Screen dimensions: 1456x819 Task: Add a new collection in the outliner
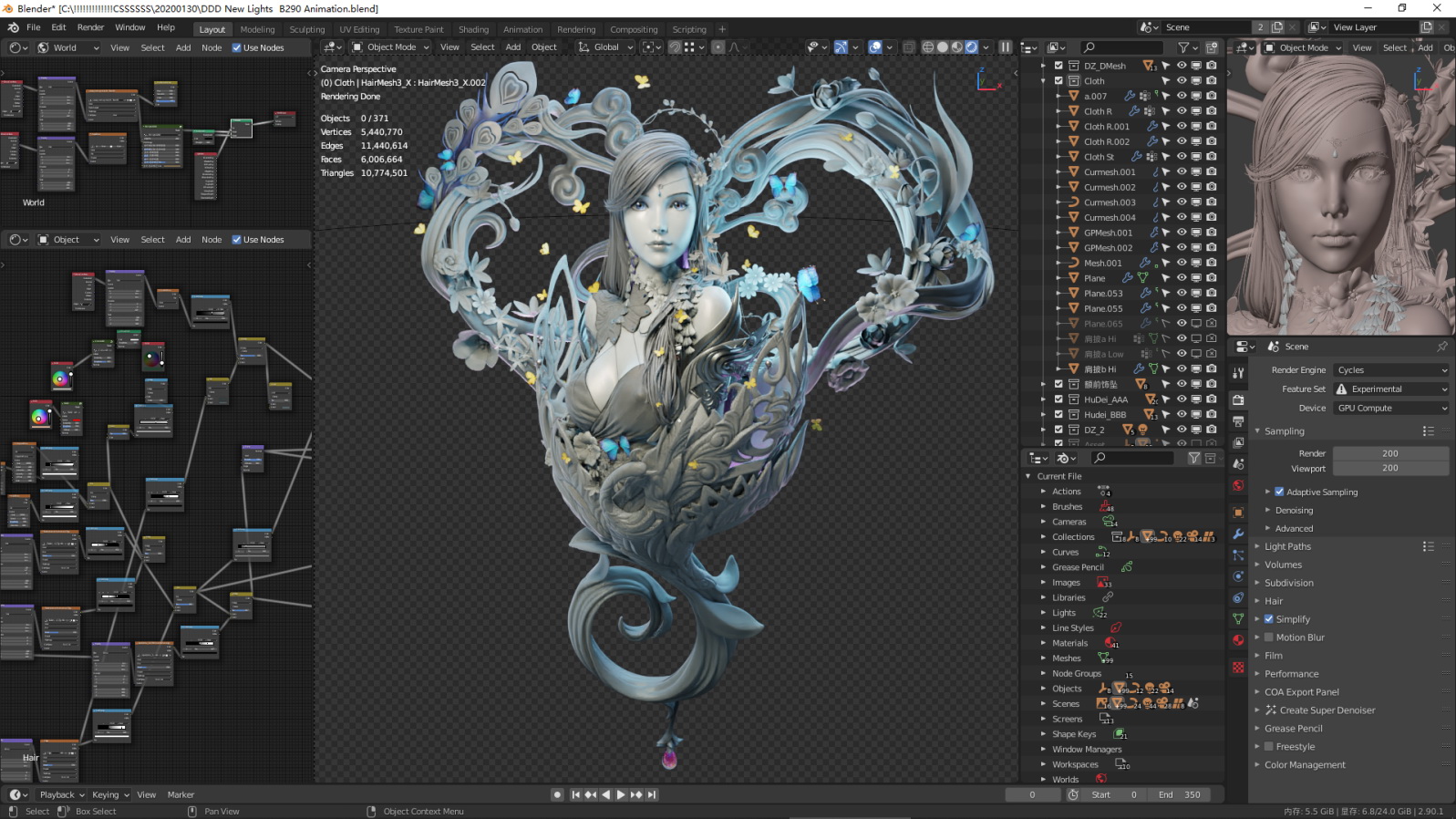(1212, 47)
